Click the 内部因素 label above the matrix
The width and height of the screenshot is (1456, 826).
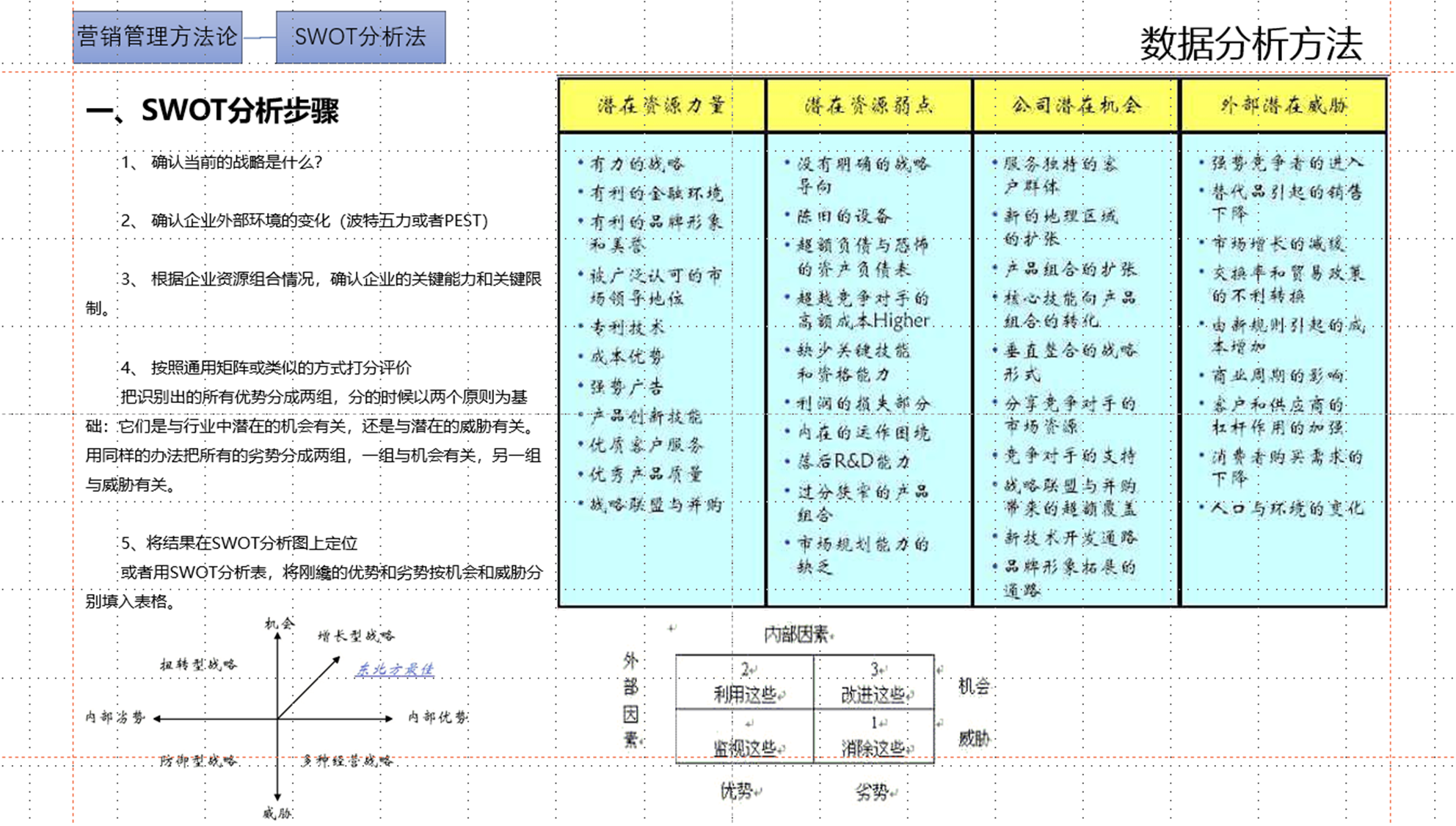796,634
